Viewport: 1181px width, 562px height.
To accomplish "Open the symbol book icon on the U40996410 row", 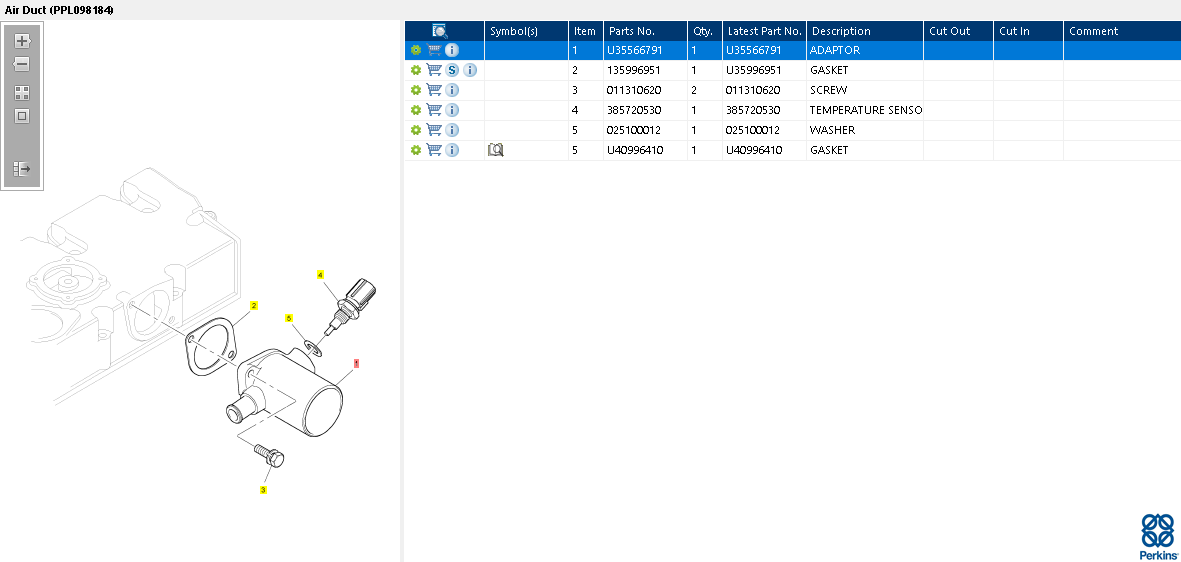I will click(496, 150).
